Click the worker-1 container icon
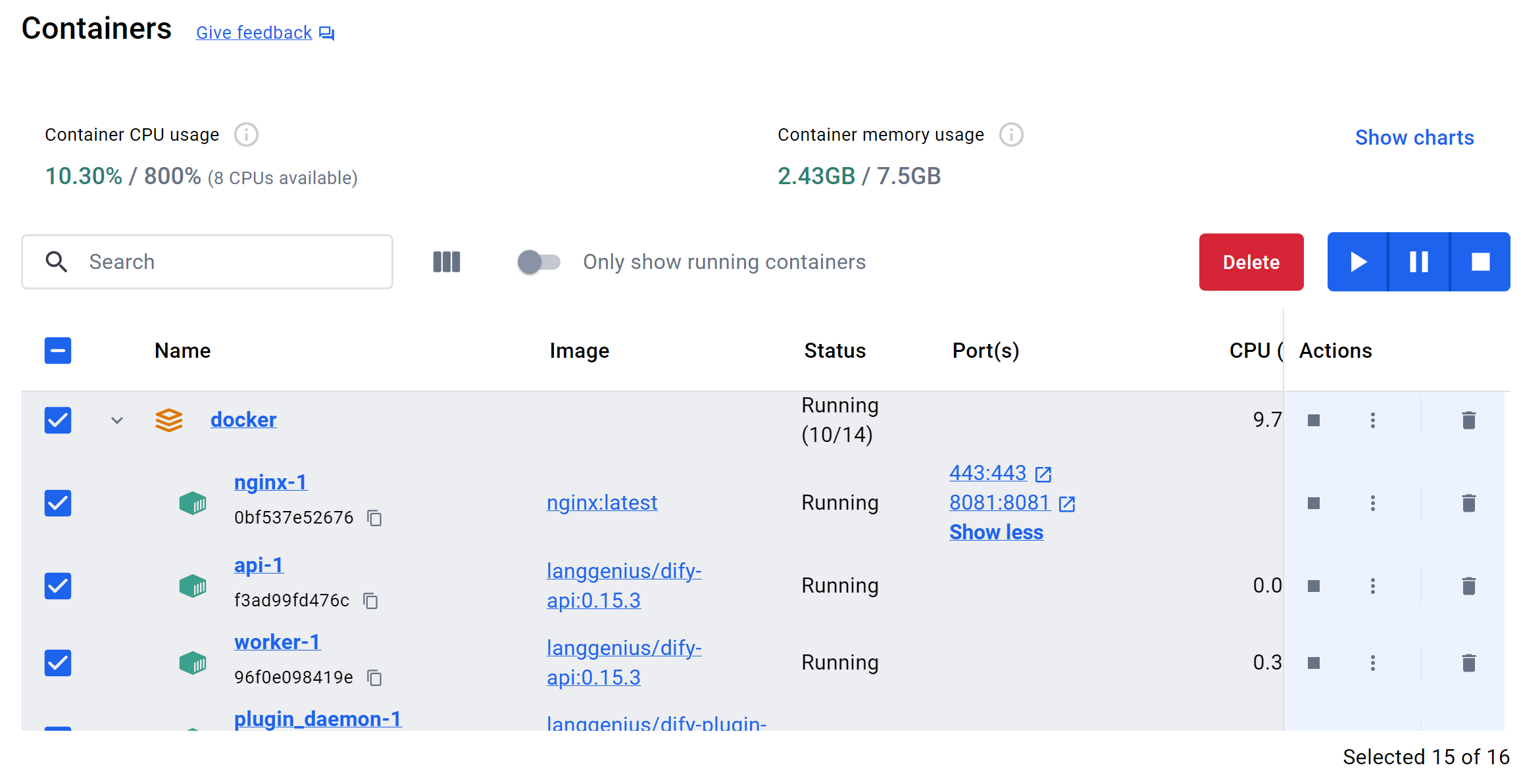1521x784 pixels. pyautogui.click(x=193, y=663)
